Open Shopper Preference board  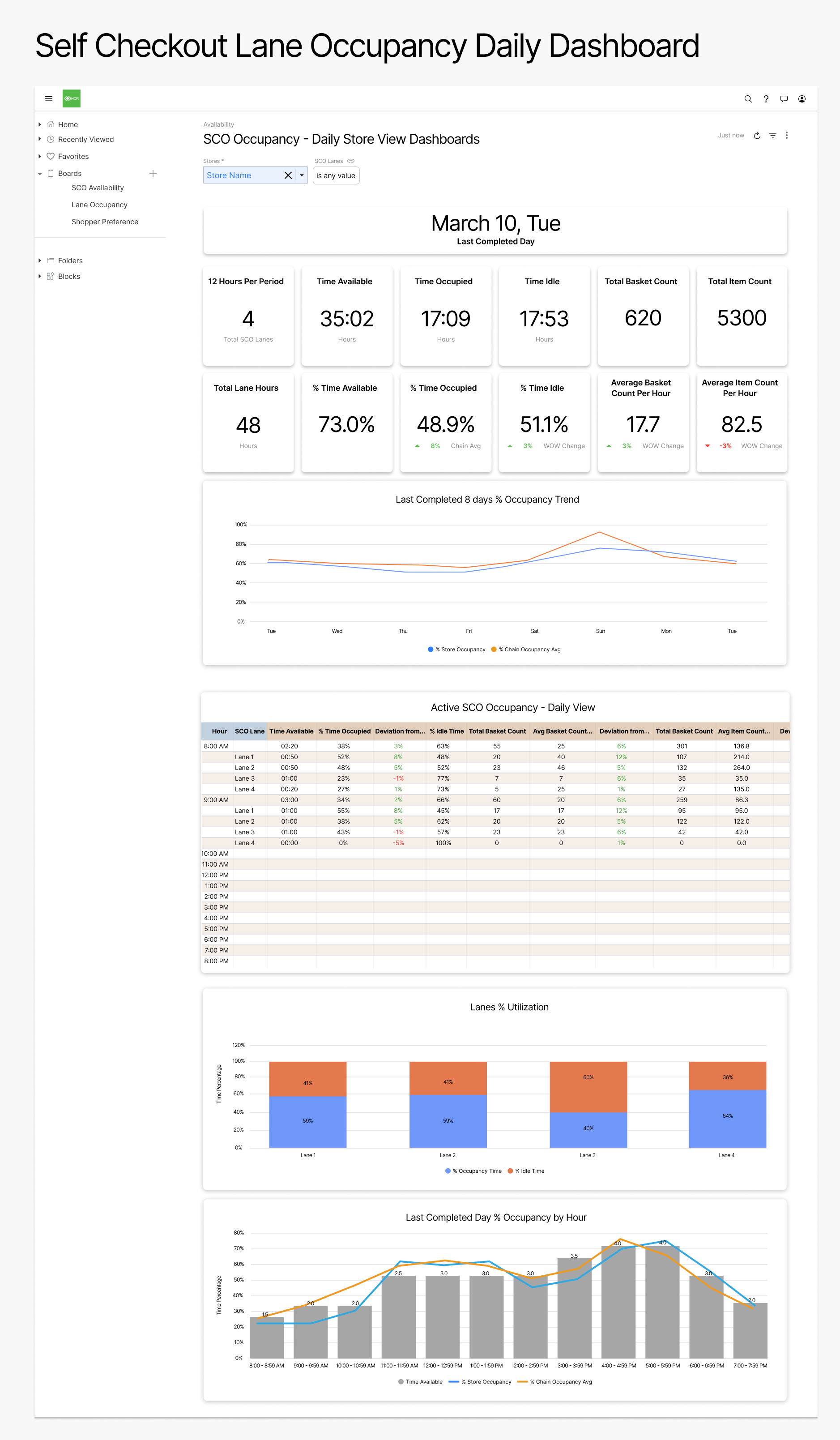click(105, 222)
